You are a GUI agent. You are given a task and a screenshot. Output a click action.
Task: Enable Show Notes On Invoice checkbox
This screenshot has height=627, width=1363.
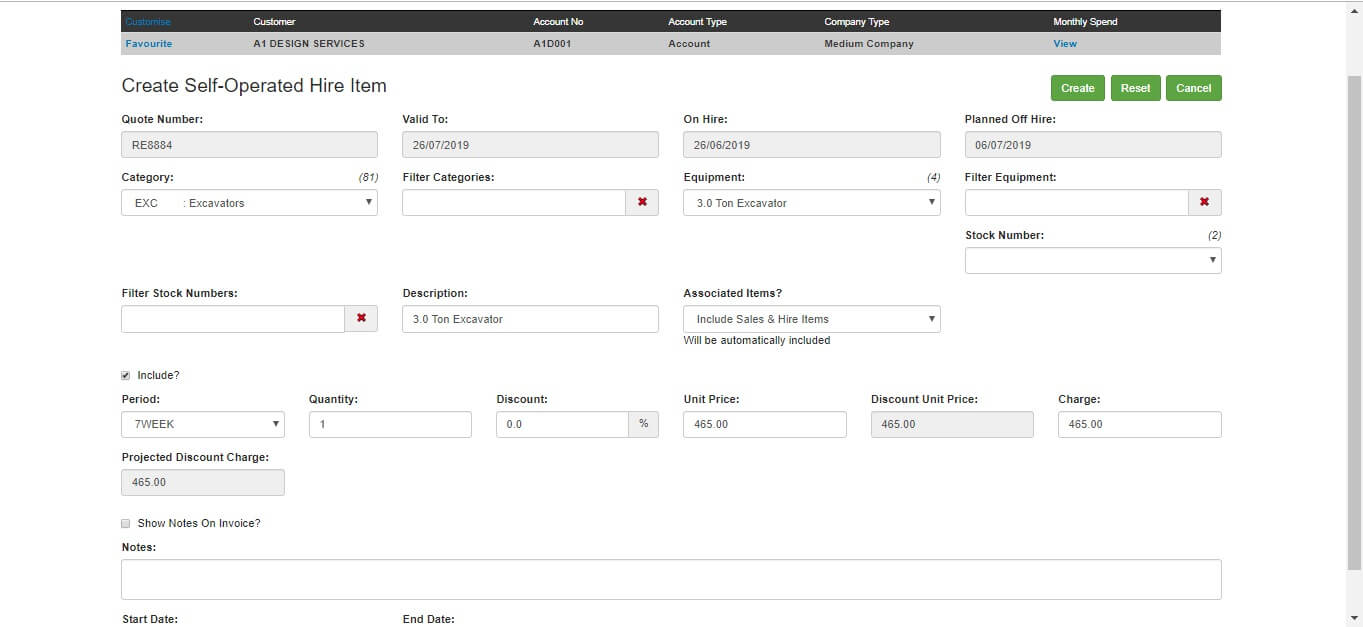coord(126,524)
